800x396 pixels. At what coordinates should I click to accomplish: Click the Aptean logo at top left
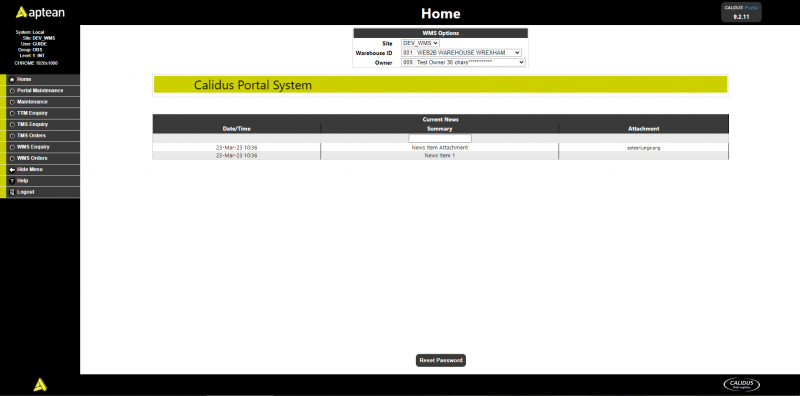point(40,12)
